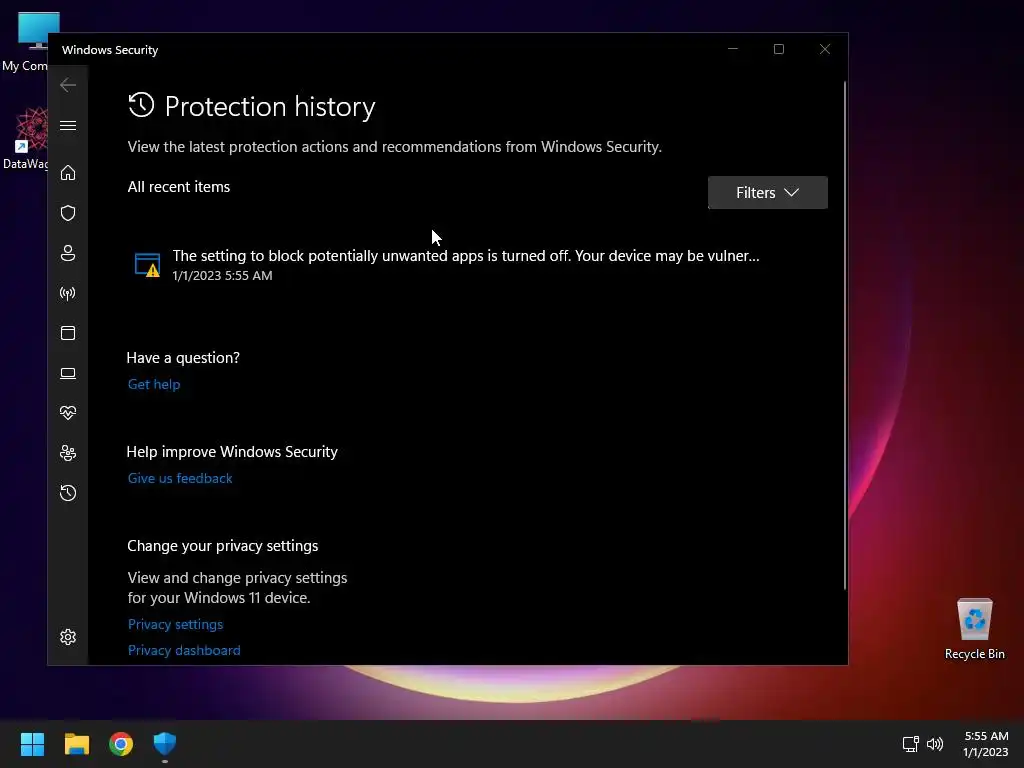Viewport: 1024px width, 768px height.
Task: Go back using the back arrow
Action: point(68,85)
